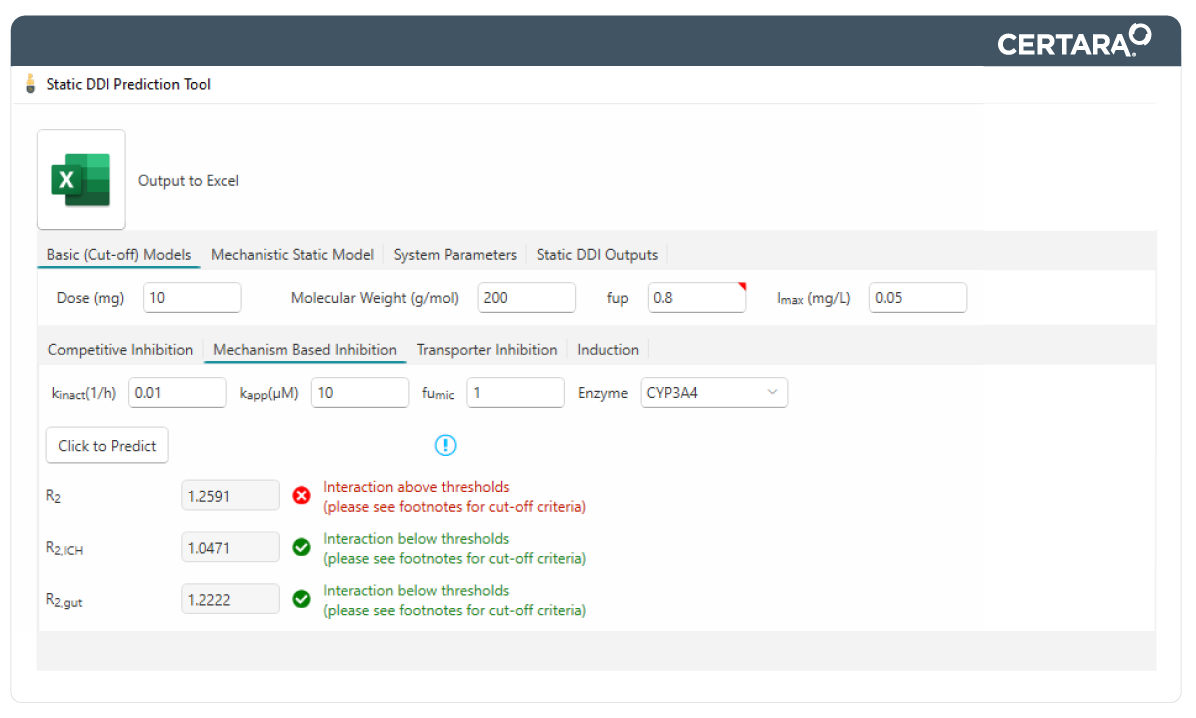The height and width of the screenshot is (718, 1196).
Task: Click the Excel export icon
Action: [81, 180]
